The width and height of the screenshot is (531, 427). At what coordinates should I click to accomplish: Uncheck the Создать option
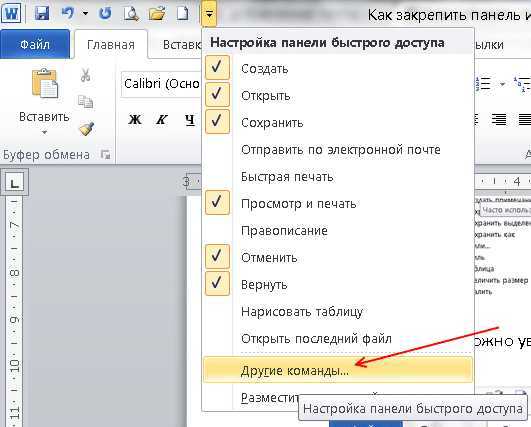click(x=217, y=67)
